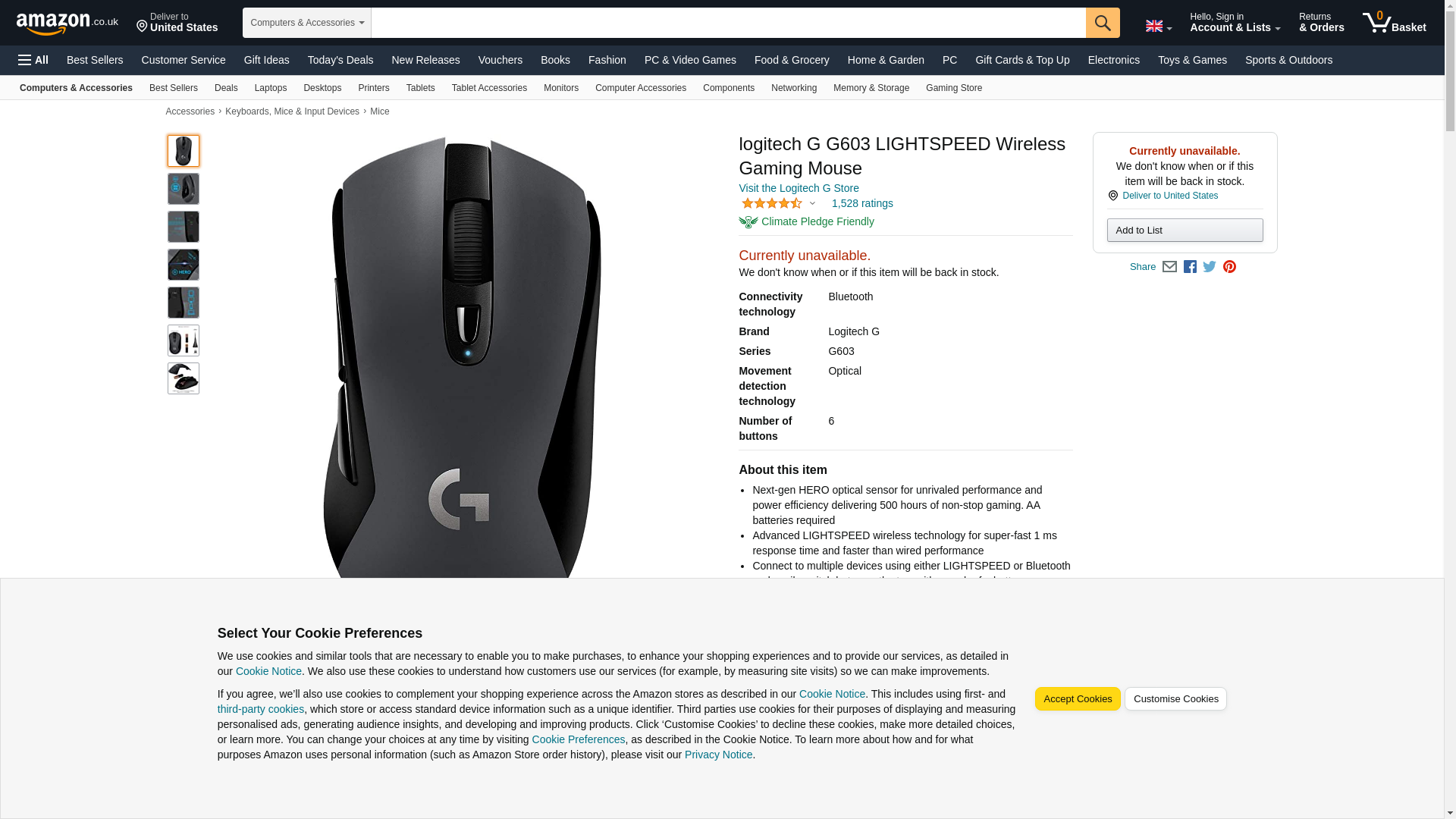Share product via email envelope icon
This screenshot has width=1456, height=819.
coord(1169,267)
